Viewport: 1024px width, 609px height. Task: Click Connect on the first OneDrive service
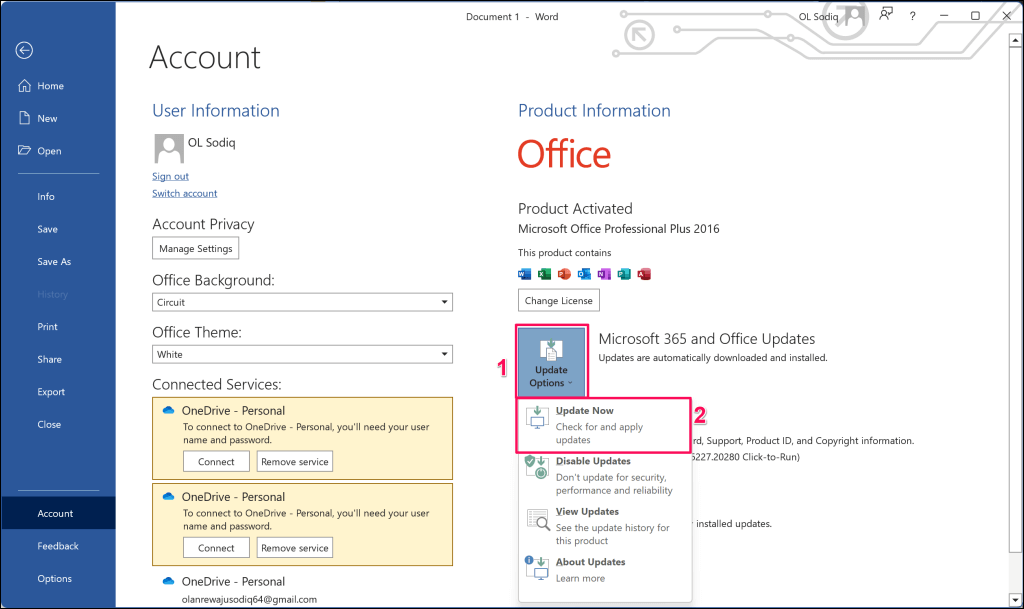[x=216, y=462]
